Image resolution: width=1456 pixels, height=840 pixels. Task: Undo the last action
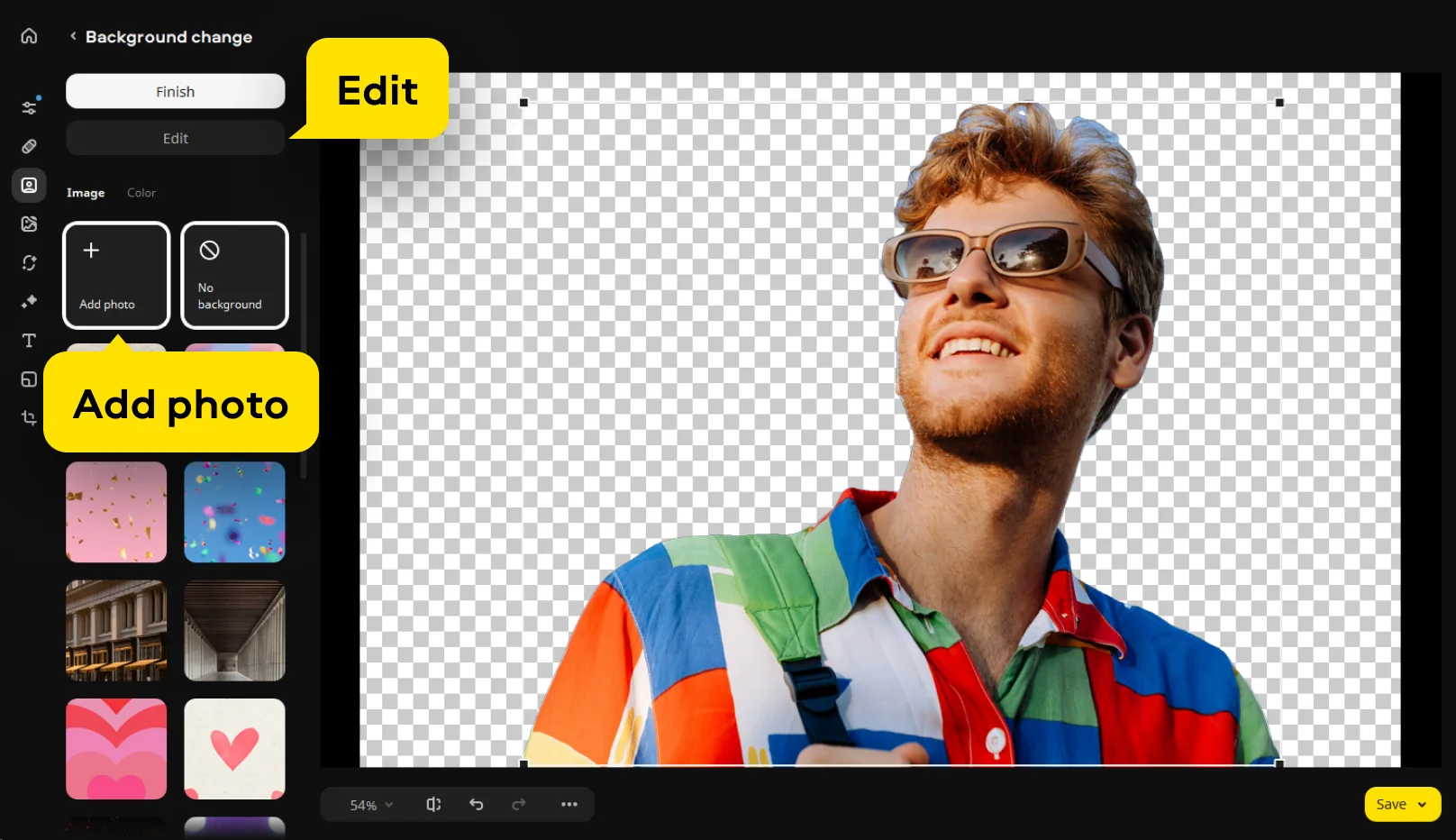477,804
